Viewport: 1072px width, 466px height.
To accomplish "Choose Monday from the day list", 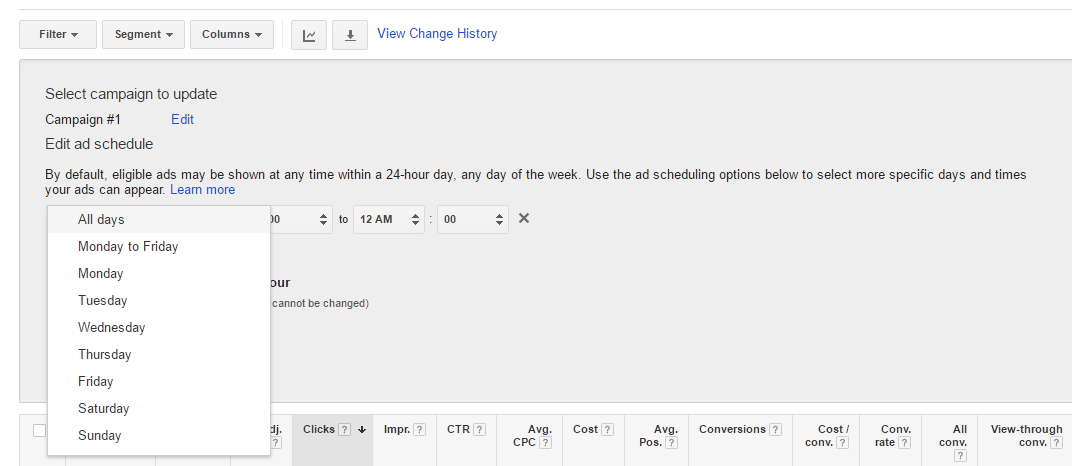I will (x=159, y=273).
